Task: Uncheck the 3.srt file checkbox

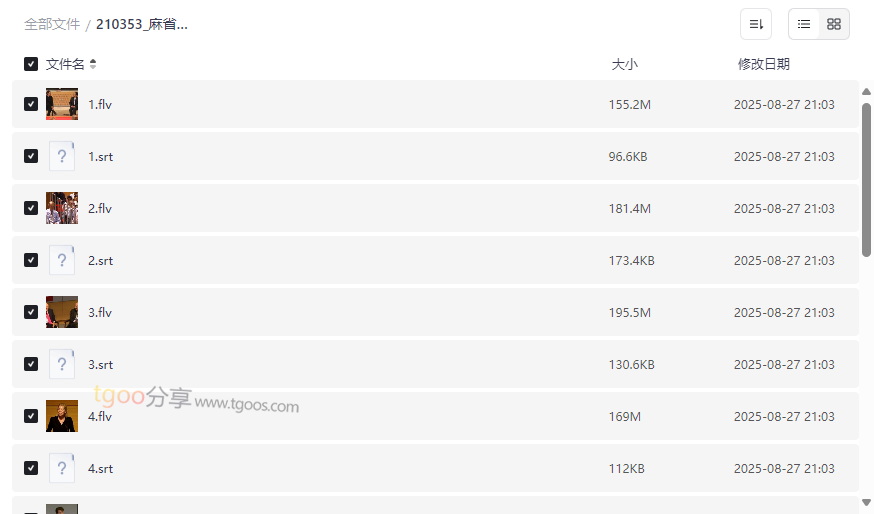Action: (31, 364)
